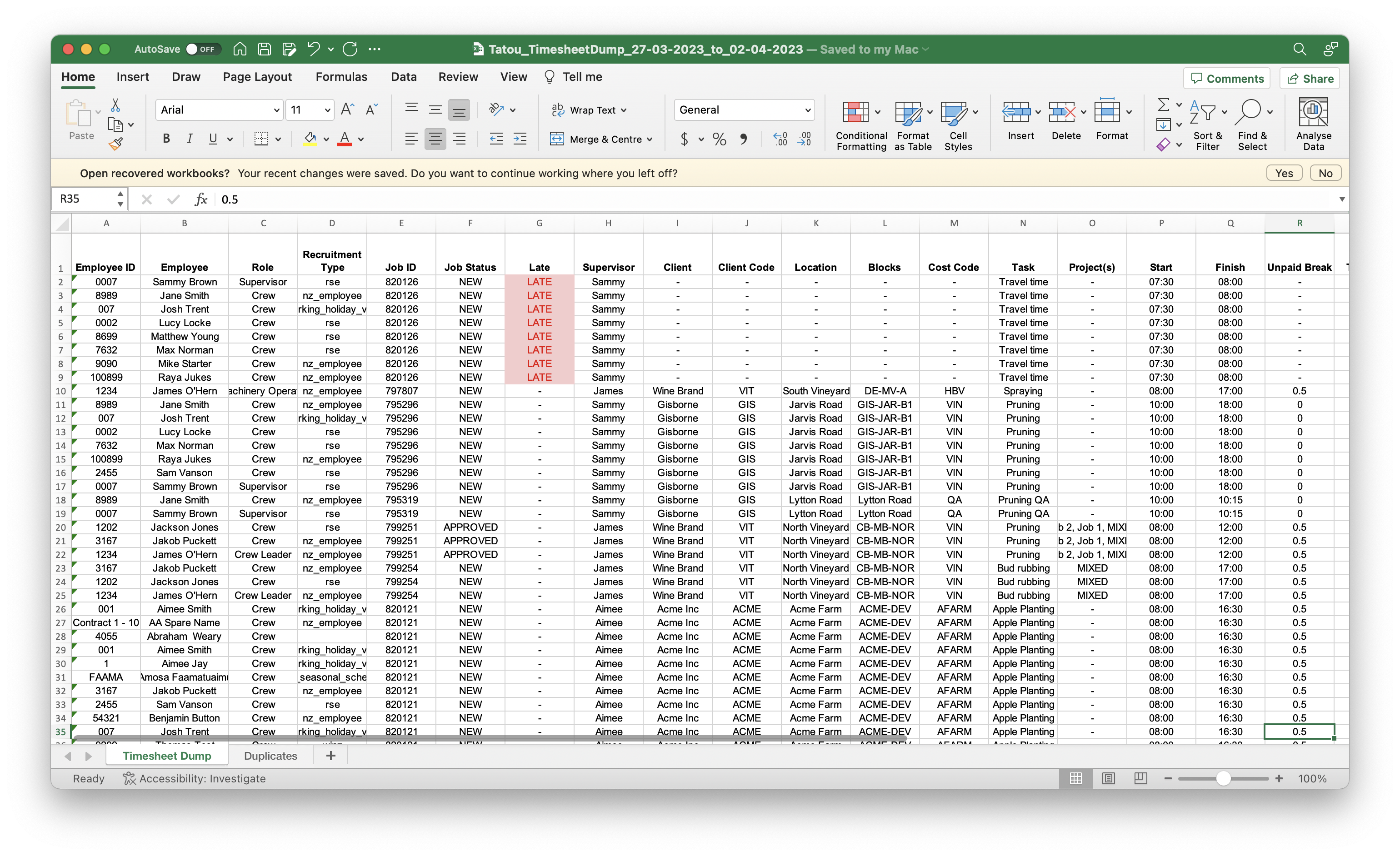Select the Conditional Formatting tool
This screenshot has height=856, width=1400.
click(860, 123)
